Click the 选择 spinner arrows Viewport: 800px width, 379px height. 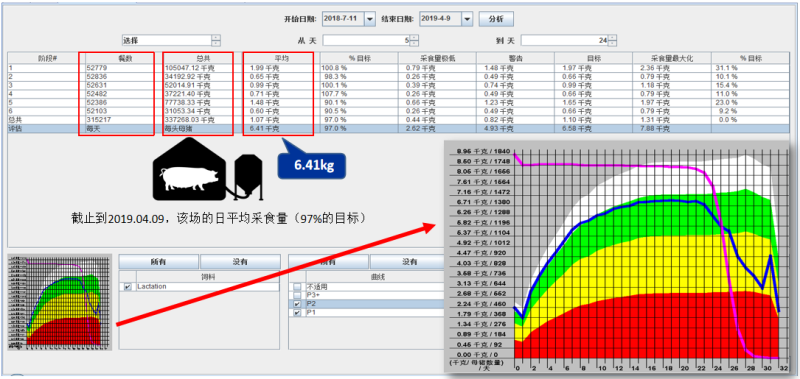pyautogui.click(x=216, y=40)
